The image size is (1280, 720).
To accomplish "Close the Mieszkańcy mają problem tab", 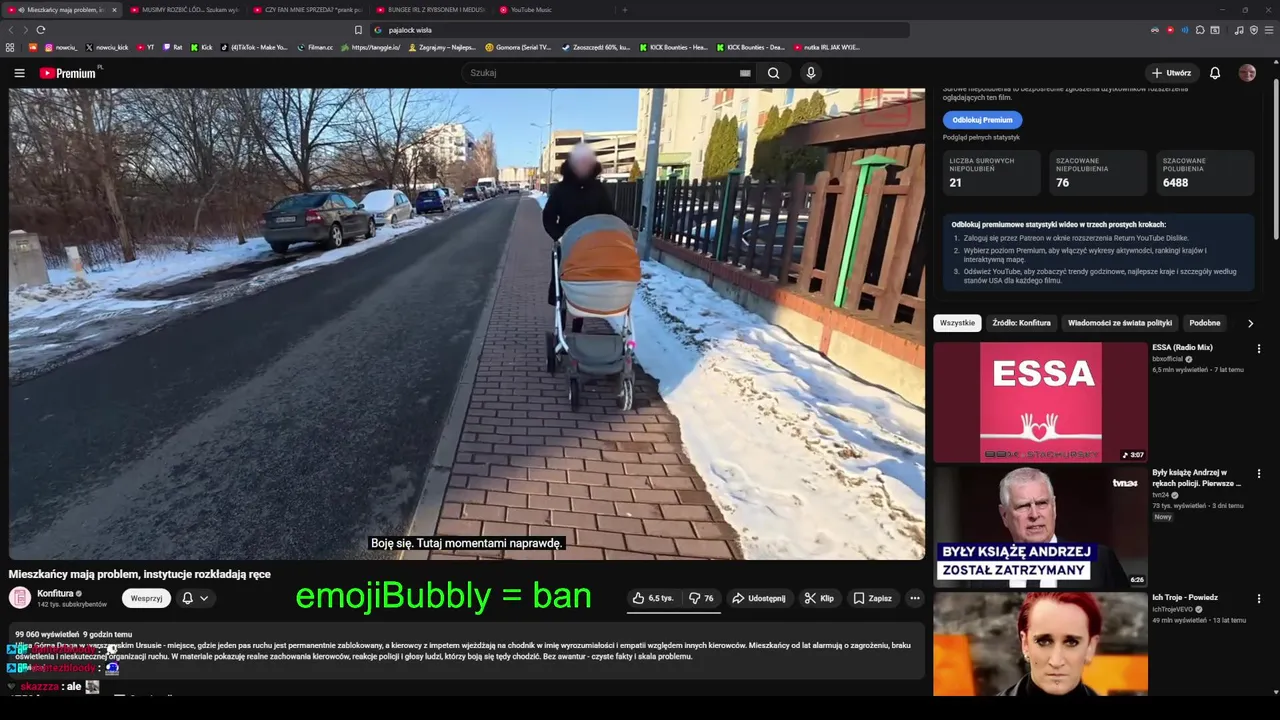I will pos(114,10).
